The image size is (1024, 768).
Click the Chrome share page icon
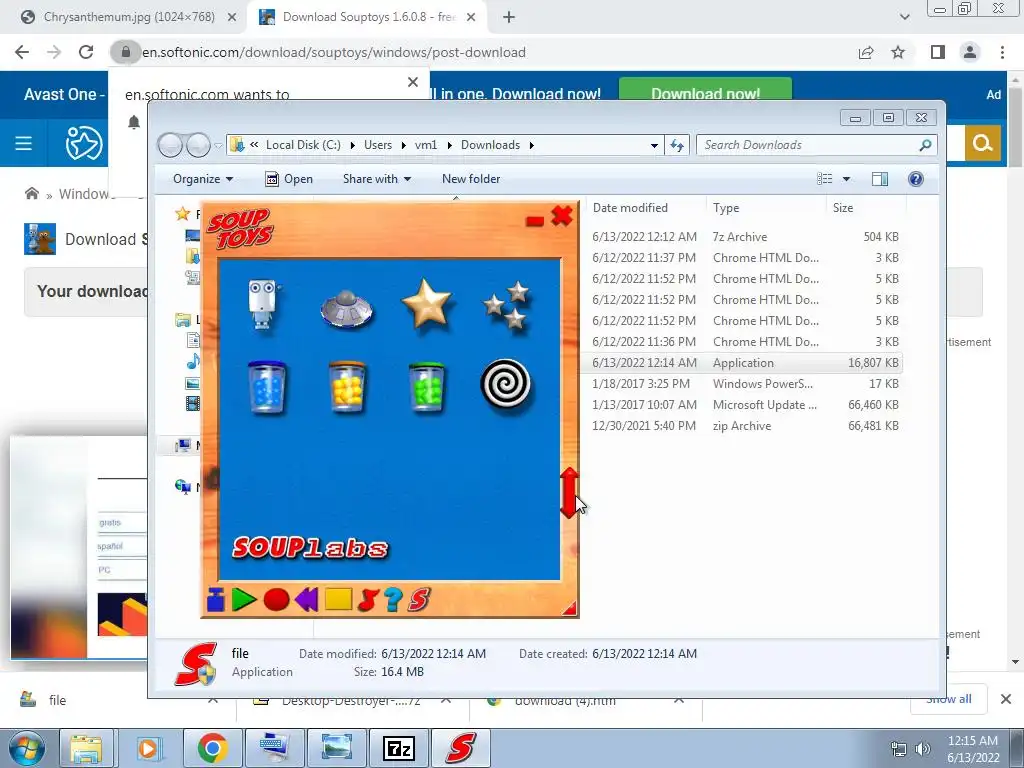pos(866,52)
